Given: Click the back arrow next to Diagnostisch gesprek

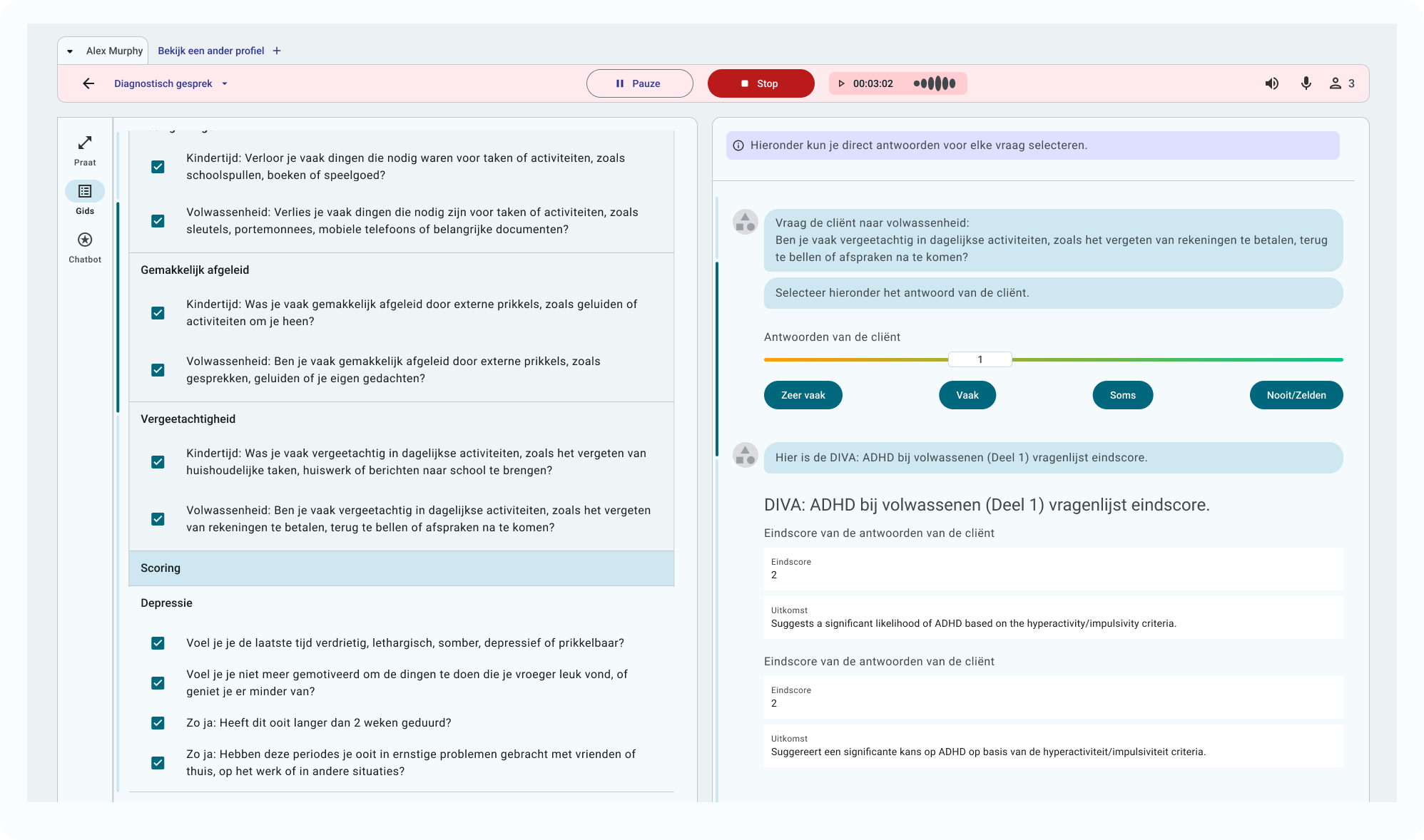Looking at the screenshot, I should point(88,83).
